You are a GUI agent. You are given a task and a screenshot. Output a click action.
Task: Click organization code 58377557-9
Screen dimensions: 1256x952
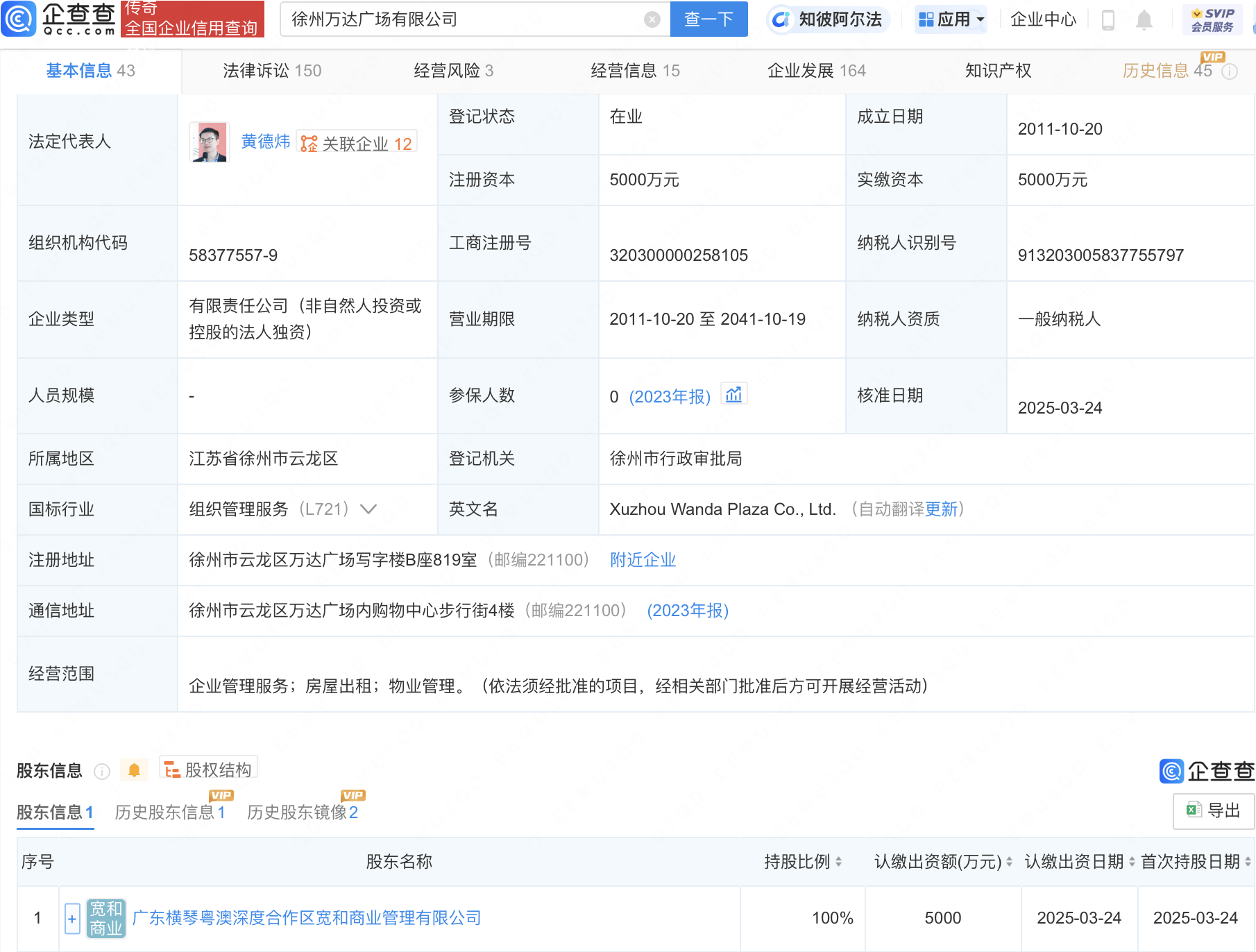click(233, 255)
